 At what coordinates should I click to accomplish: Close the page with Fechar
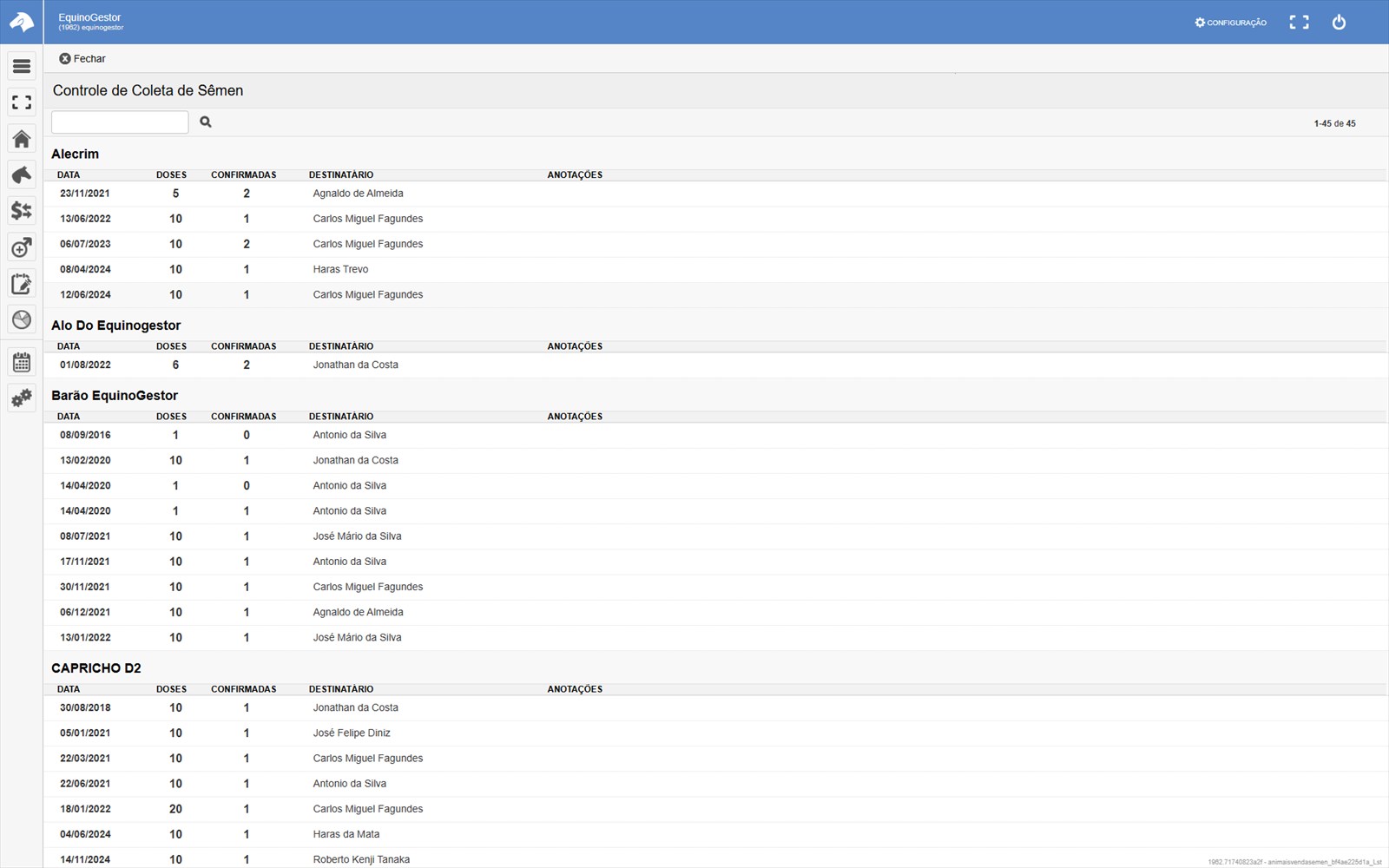pos(82,59)
